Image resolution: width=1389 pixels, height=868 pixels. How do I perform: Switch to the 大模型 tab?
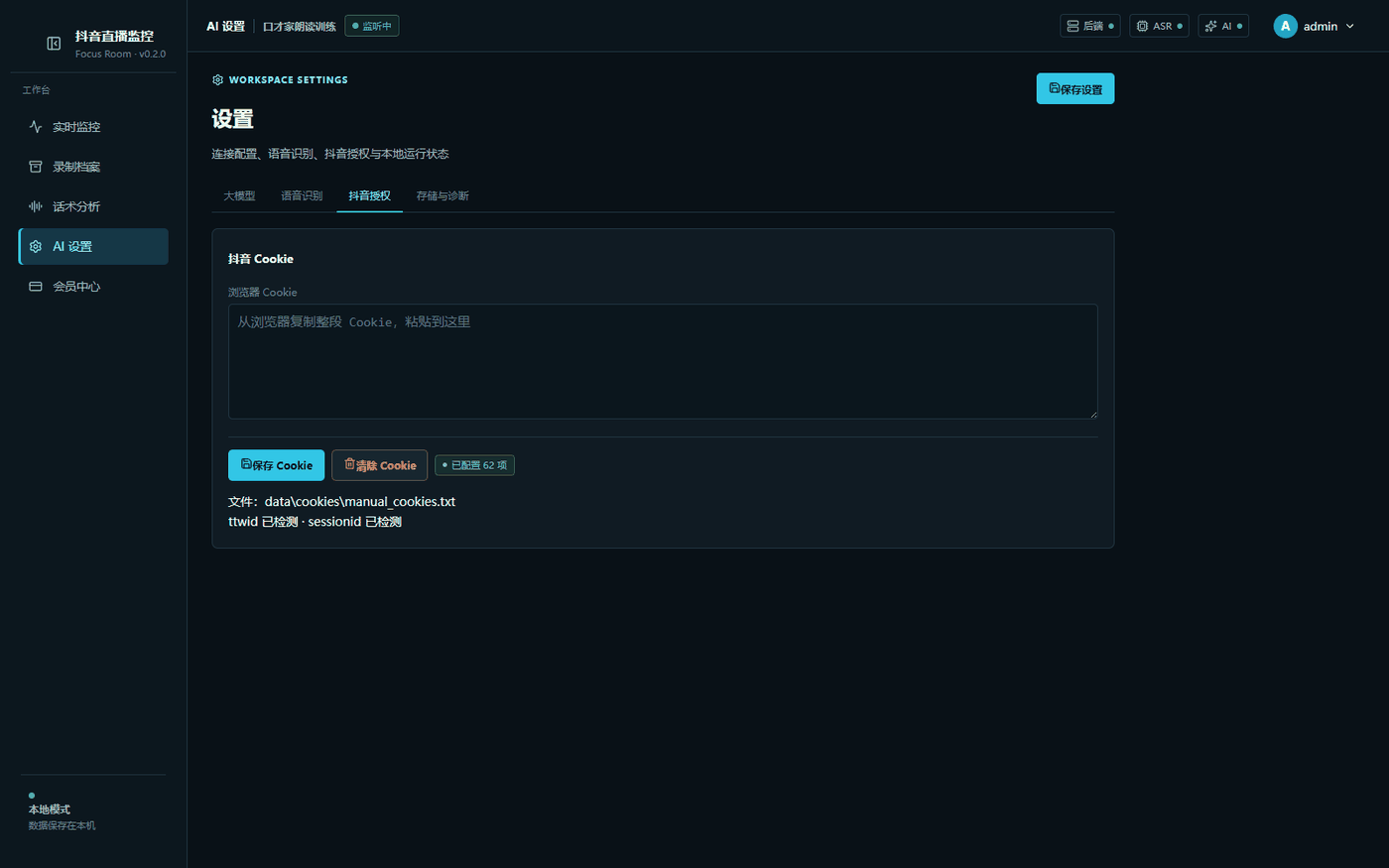239,196
